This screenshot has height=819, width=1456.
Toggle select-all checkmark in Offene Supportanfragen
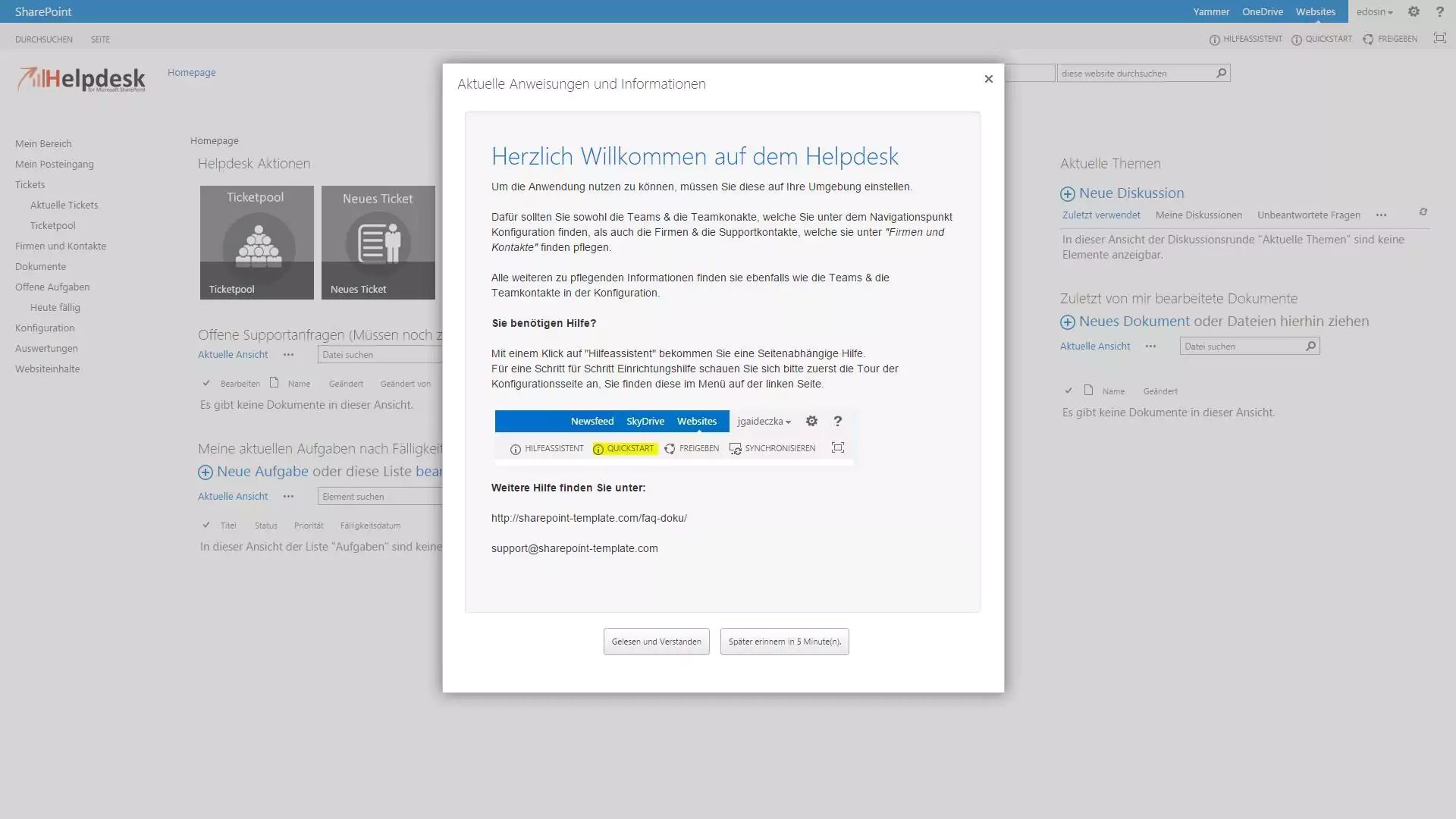coord(206,383)
